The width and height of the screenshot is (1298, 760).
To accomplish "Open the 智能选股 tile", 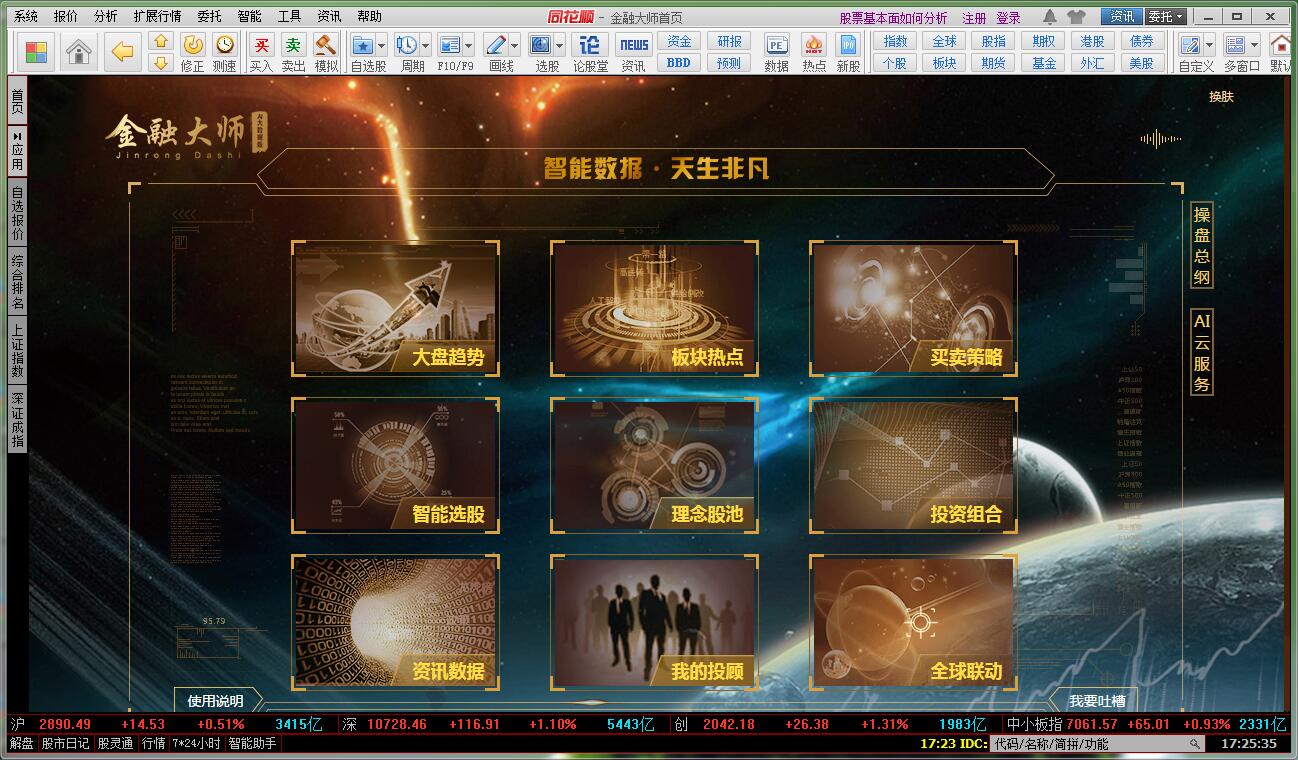I will 395,465.
